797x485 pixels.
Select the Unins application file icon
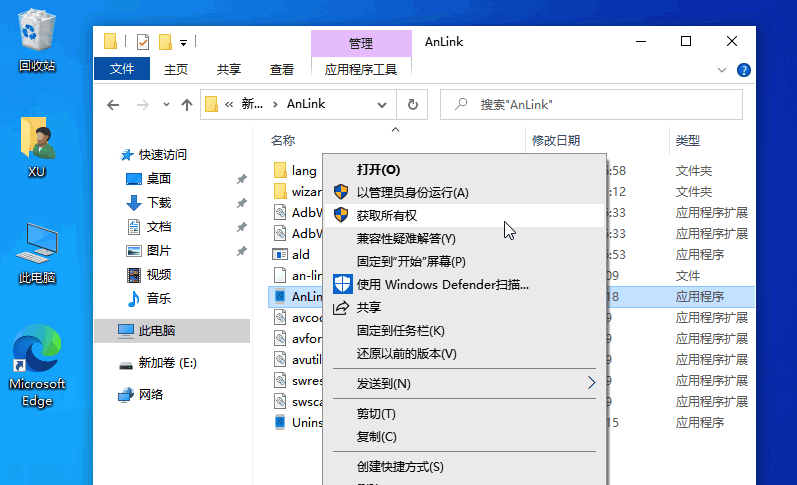(x=280, y=422)
